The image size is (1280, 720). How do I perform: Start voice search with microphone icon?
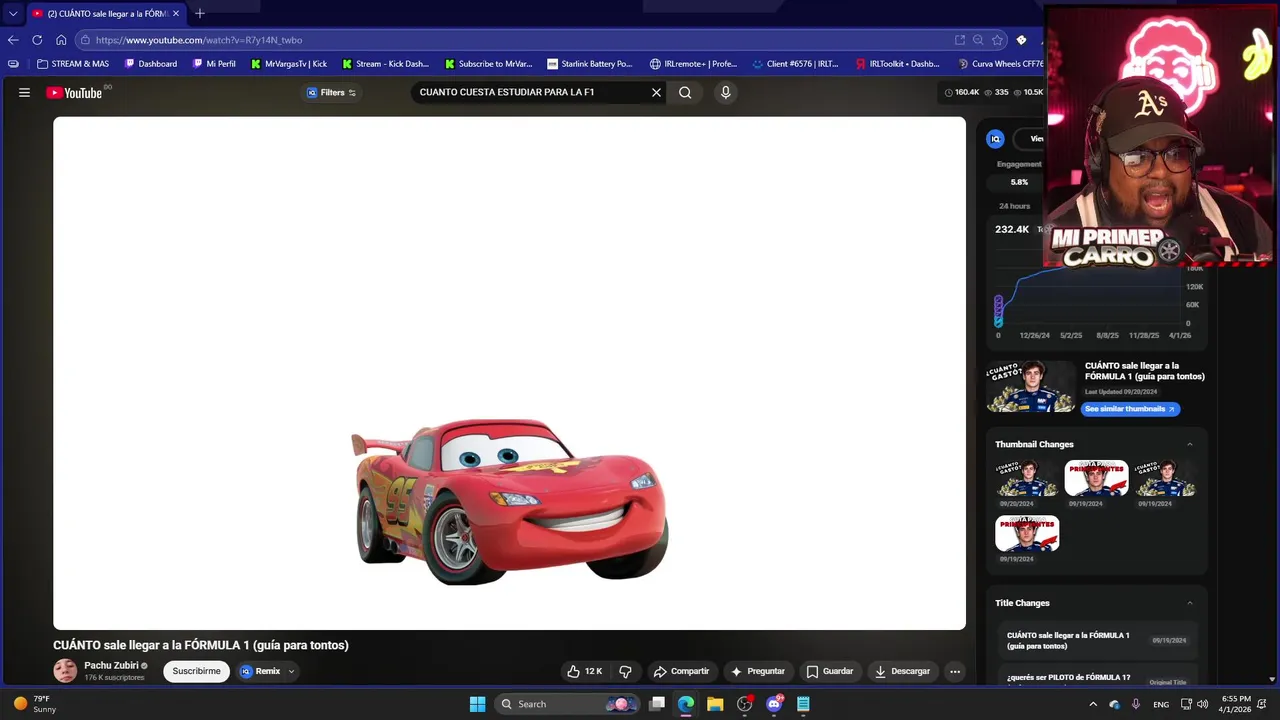[726, 92]
